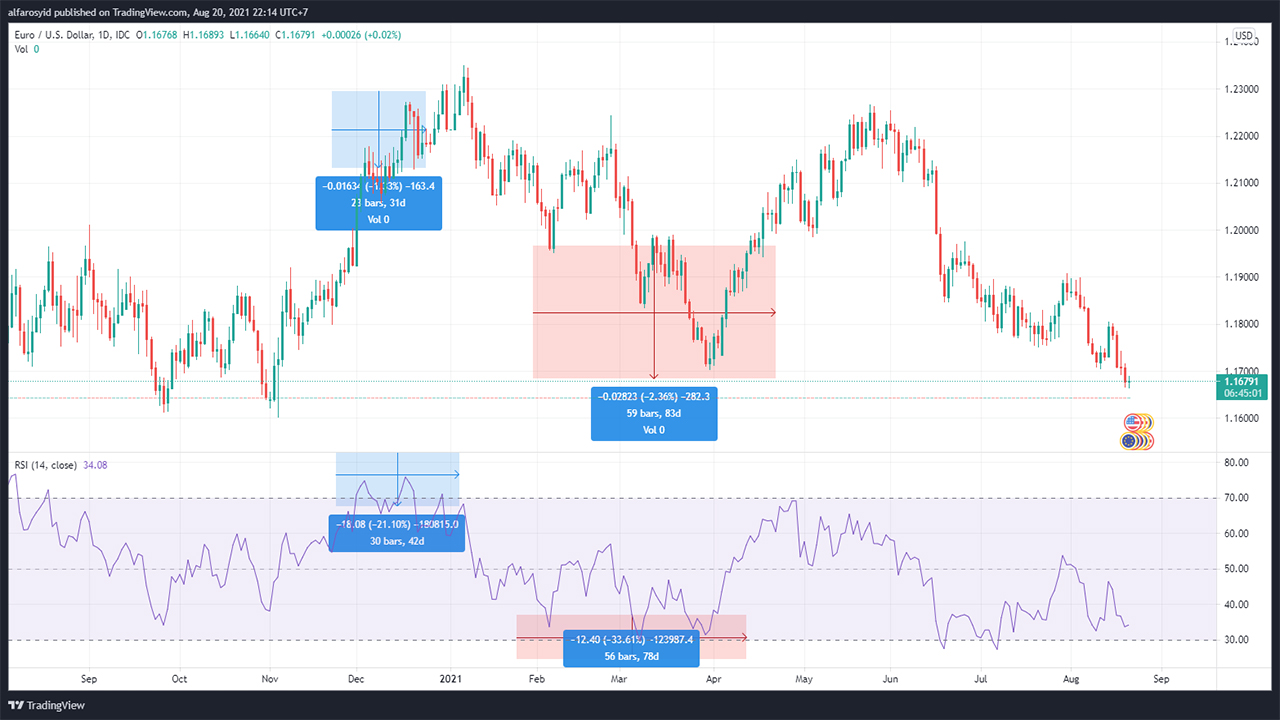Click the TradingView logo at bottom left
This screenshot has height=720, width=1280.
click(x=47, y=705)
